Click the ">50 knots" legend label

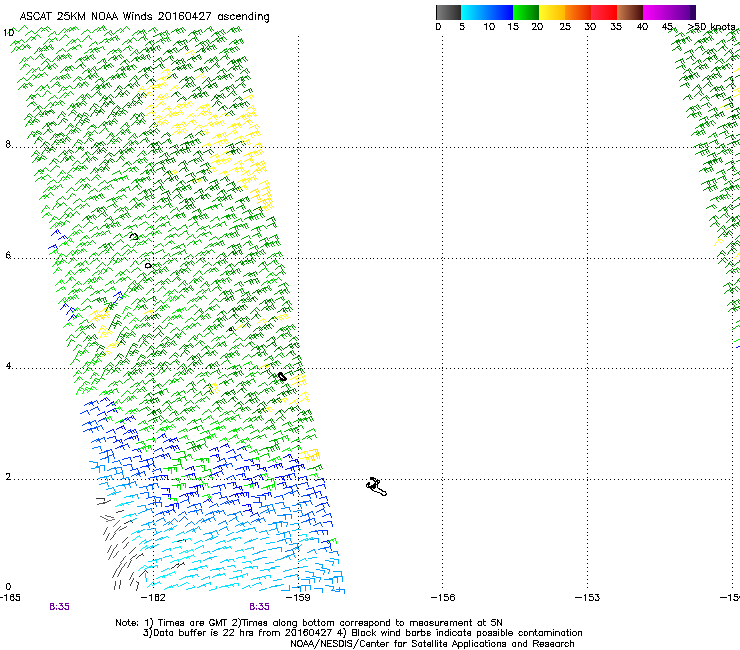coord(712,27)
